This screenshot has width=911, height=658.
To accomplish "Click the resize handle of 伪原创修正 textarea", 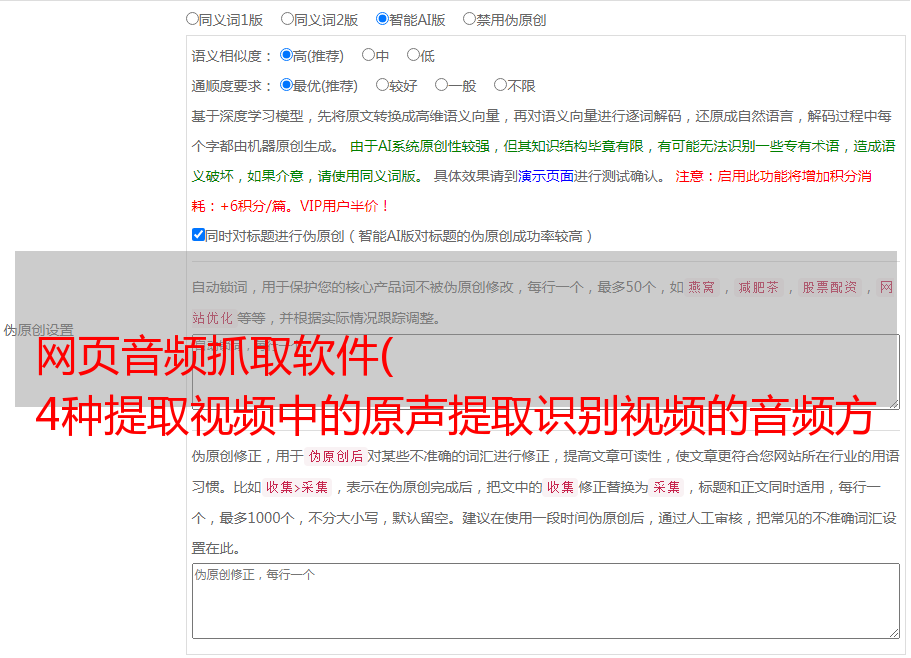I will (x=894, y=634).
